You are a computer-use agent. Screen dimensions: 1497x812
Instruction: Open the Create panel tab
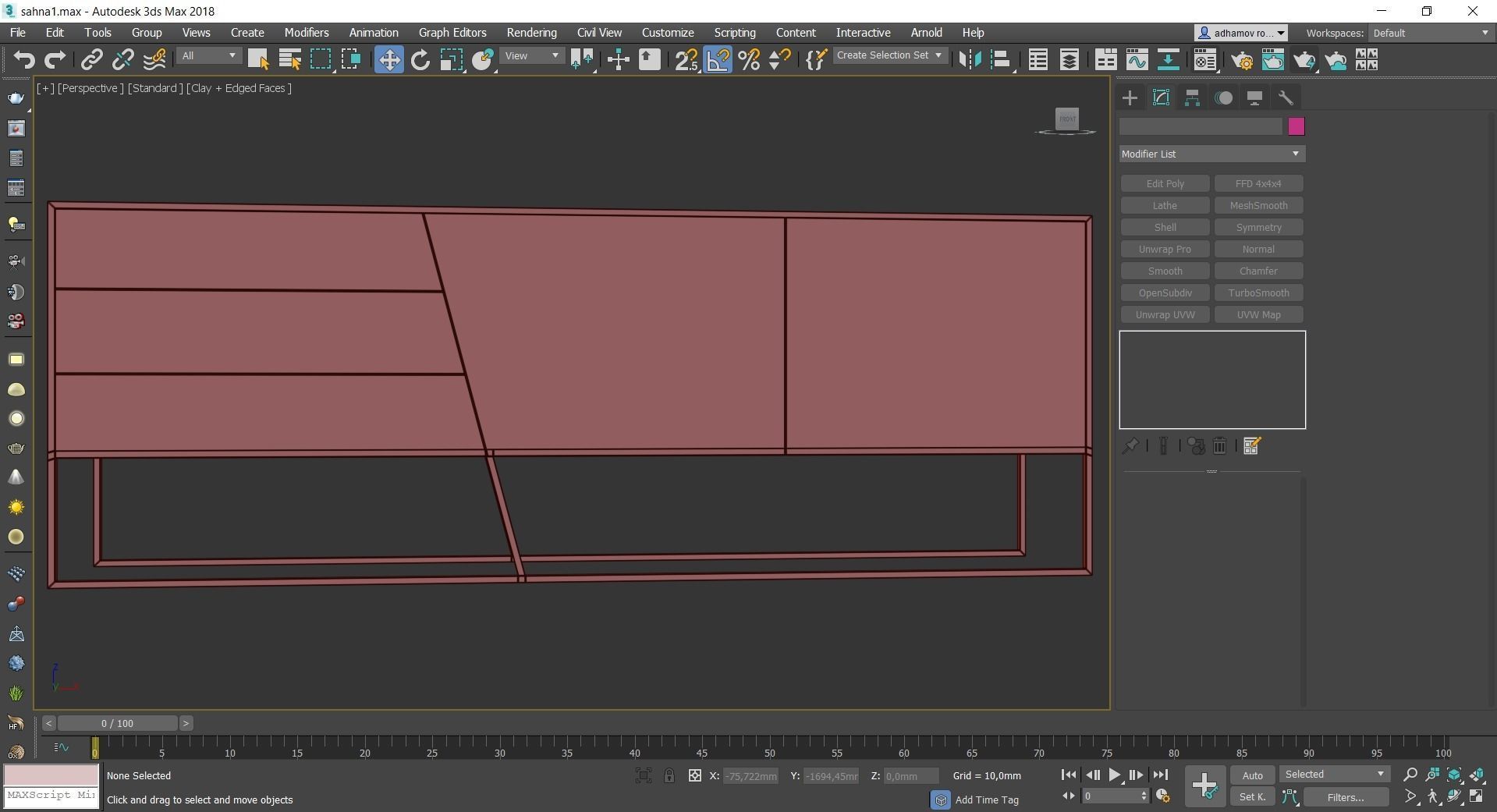pos(1130,98)
